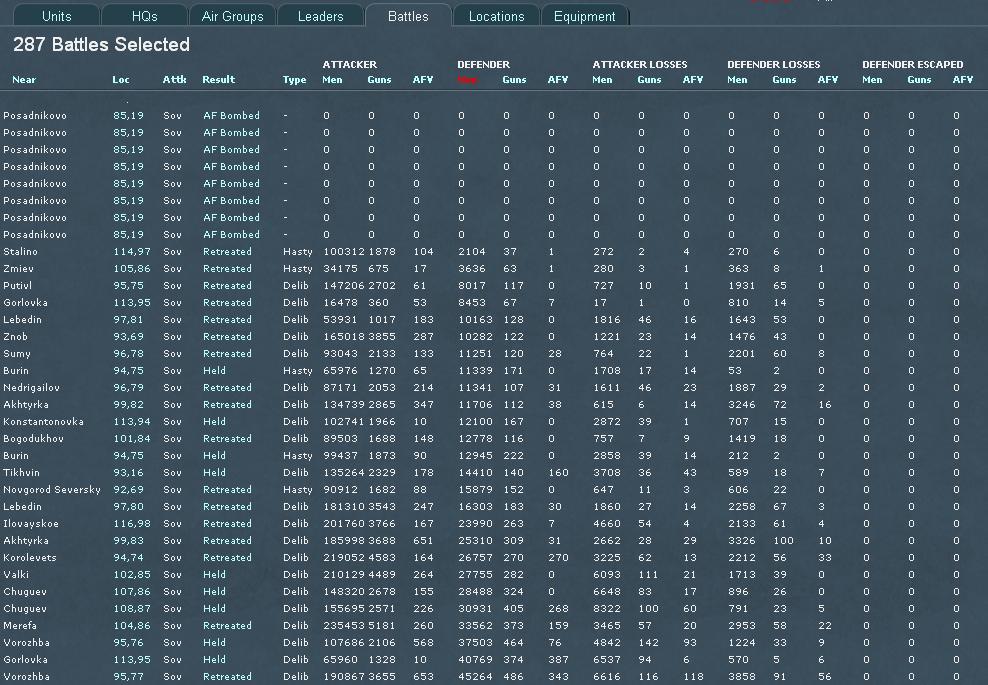This screenshot has height=685, width=988.
Task: Open location 107,86 for Chuguev
Action: pyautogui.click(x=132, y=592)
